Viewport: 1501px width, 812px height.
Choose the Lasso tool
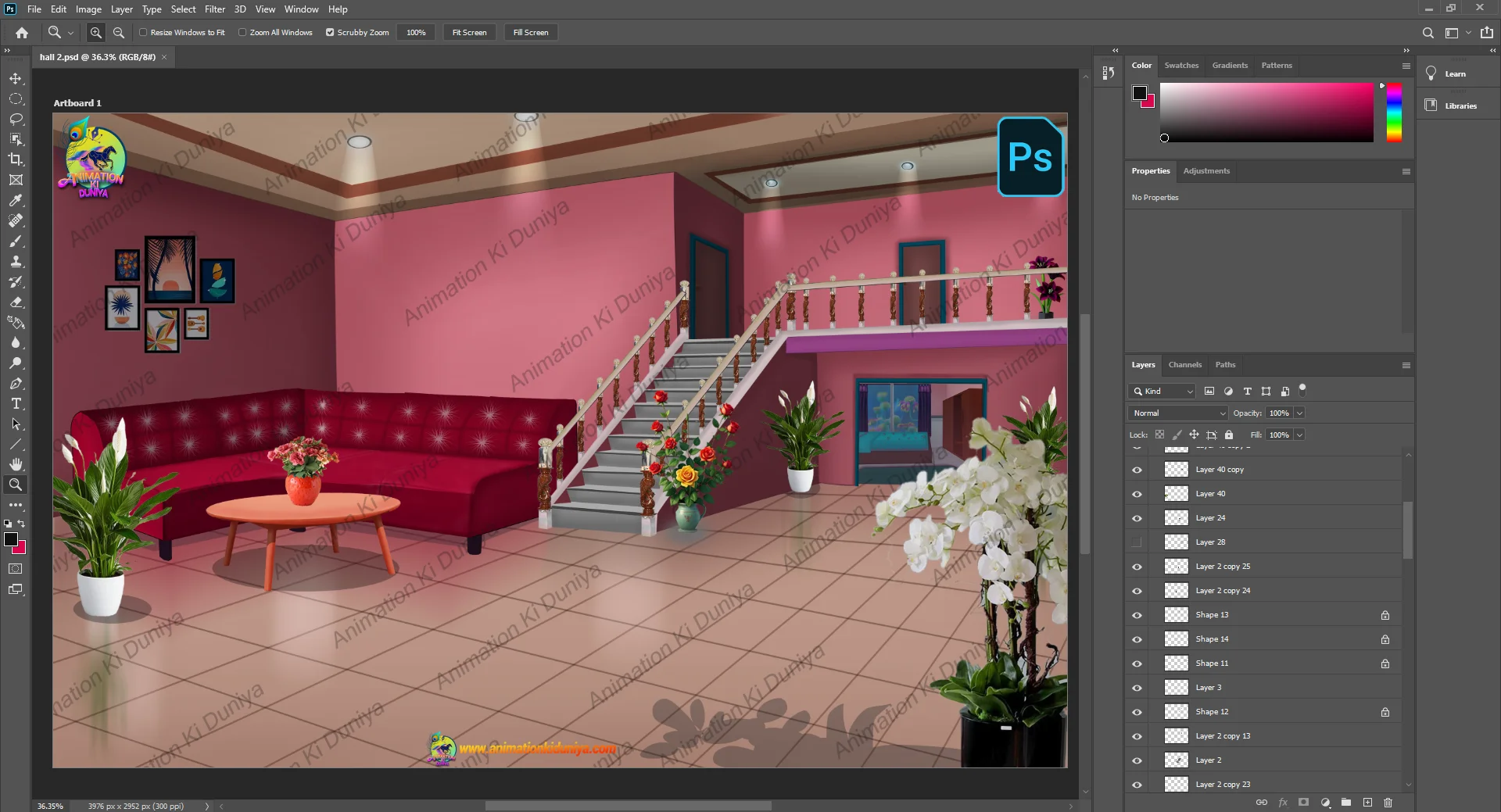pos(16,119)
